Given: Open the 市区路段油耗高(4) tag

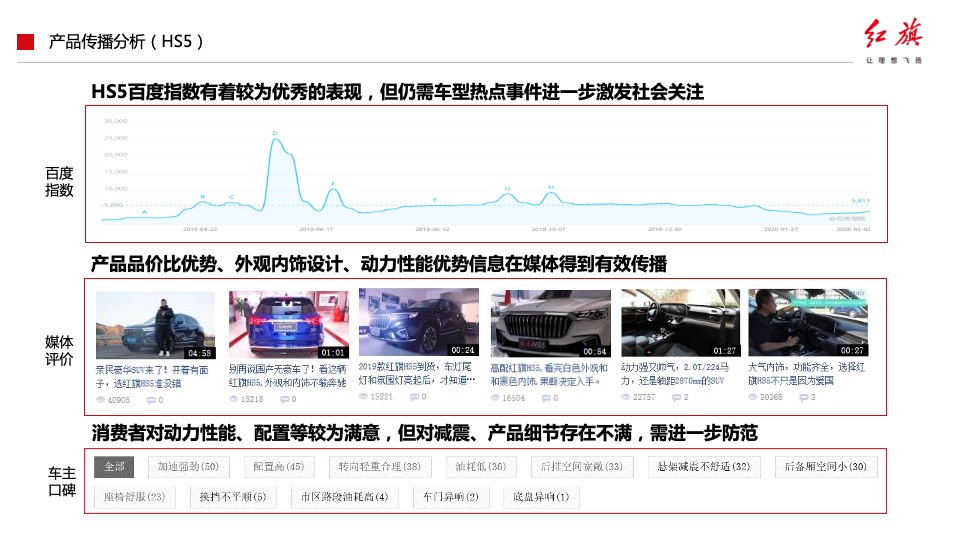Looking at the screenshot, I should point(345,497).
